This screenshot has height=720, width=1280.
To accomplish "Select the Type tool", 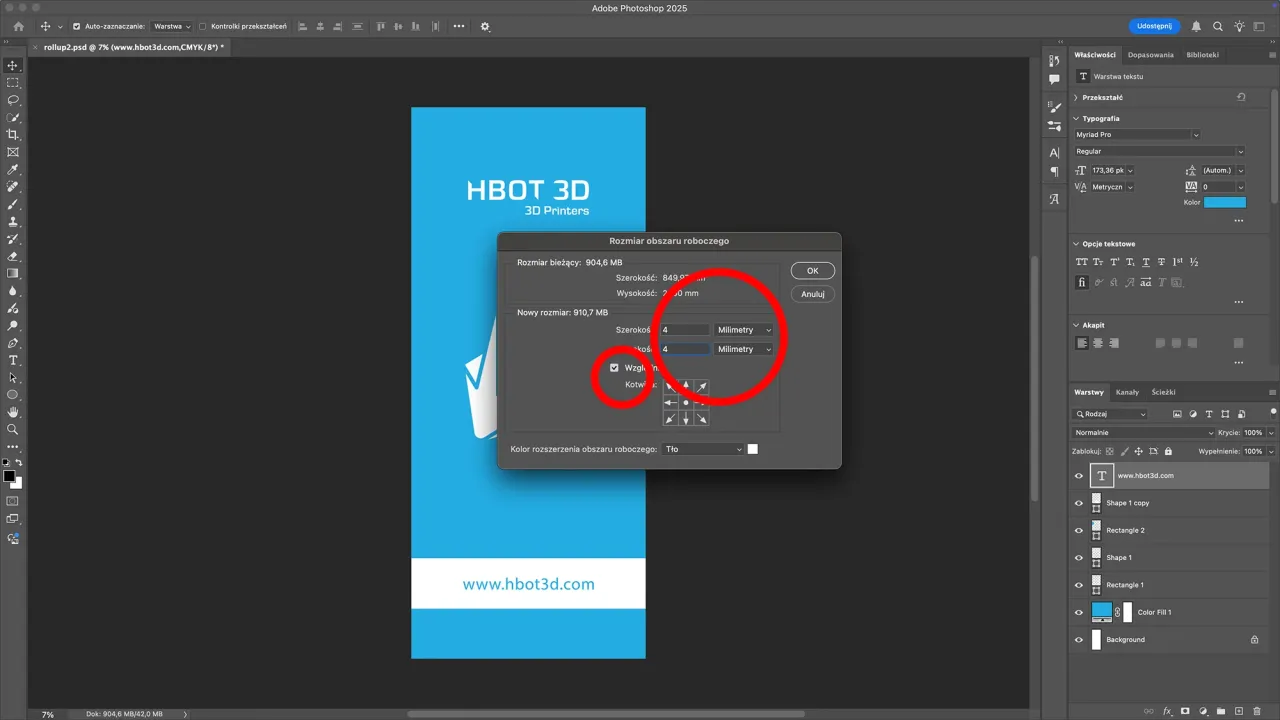I will (x=12, y=361).
